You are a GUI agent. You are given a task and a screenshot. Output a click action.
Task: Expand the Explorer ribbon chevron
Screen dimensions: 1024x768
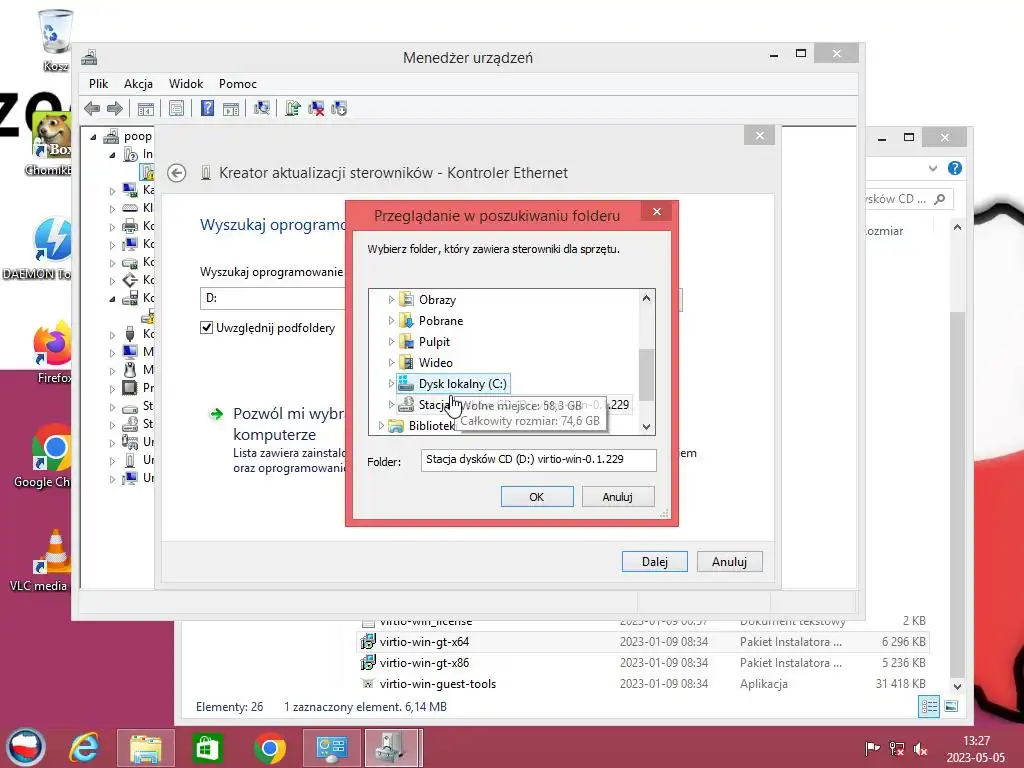[933, 168]
